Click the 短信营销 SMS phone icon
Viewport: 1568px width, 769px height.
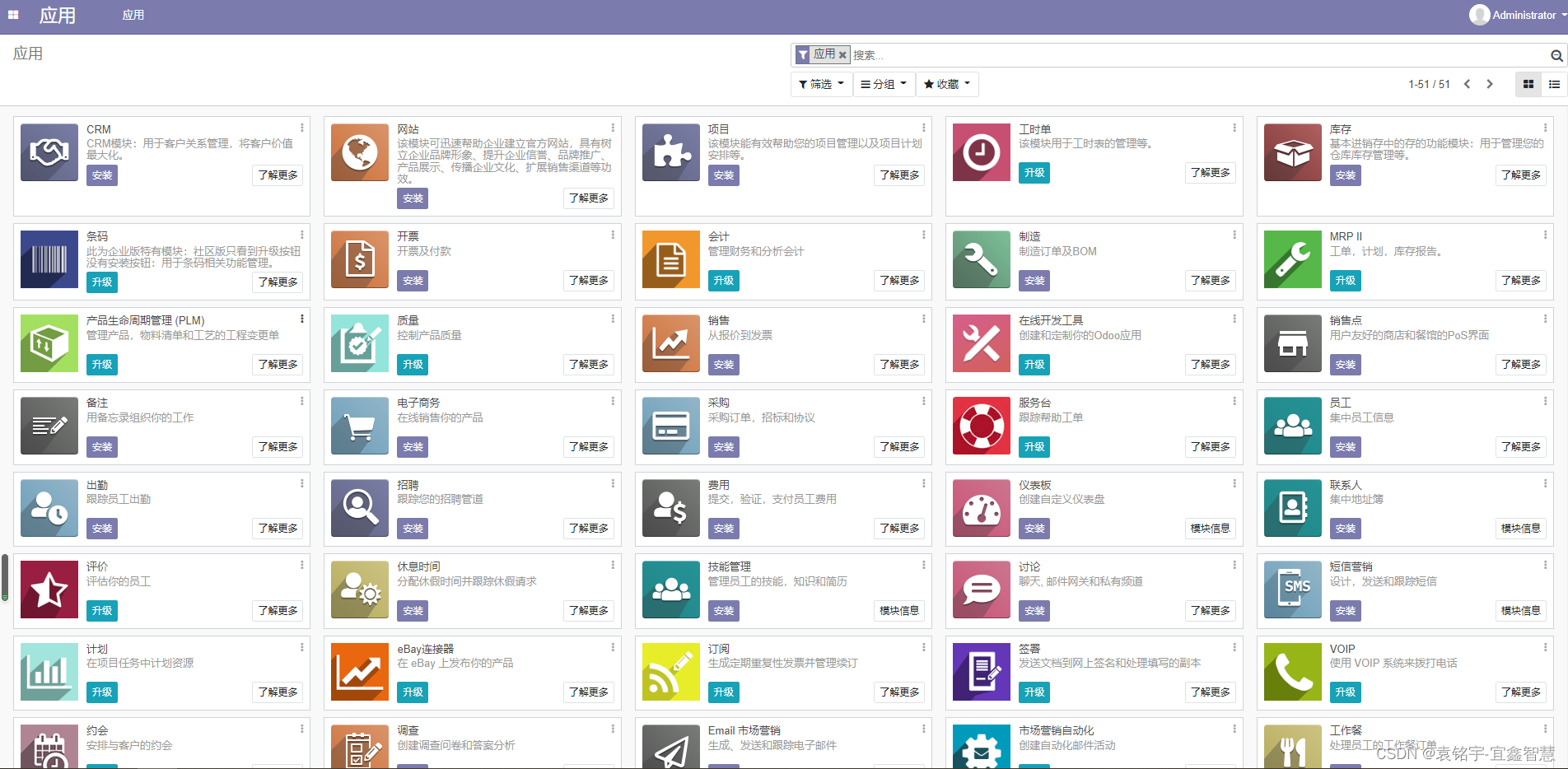coord(1291,590)
